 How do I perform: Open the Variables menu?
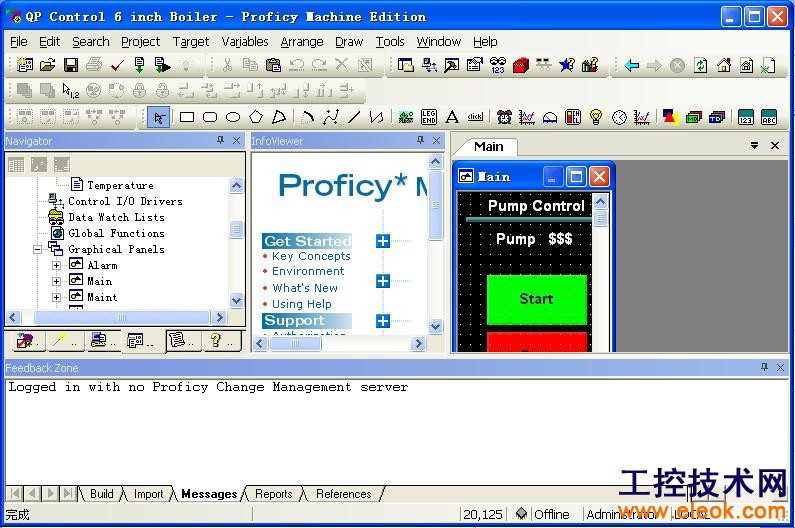coord(245,42)
